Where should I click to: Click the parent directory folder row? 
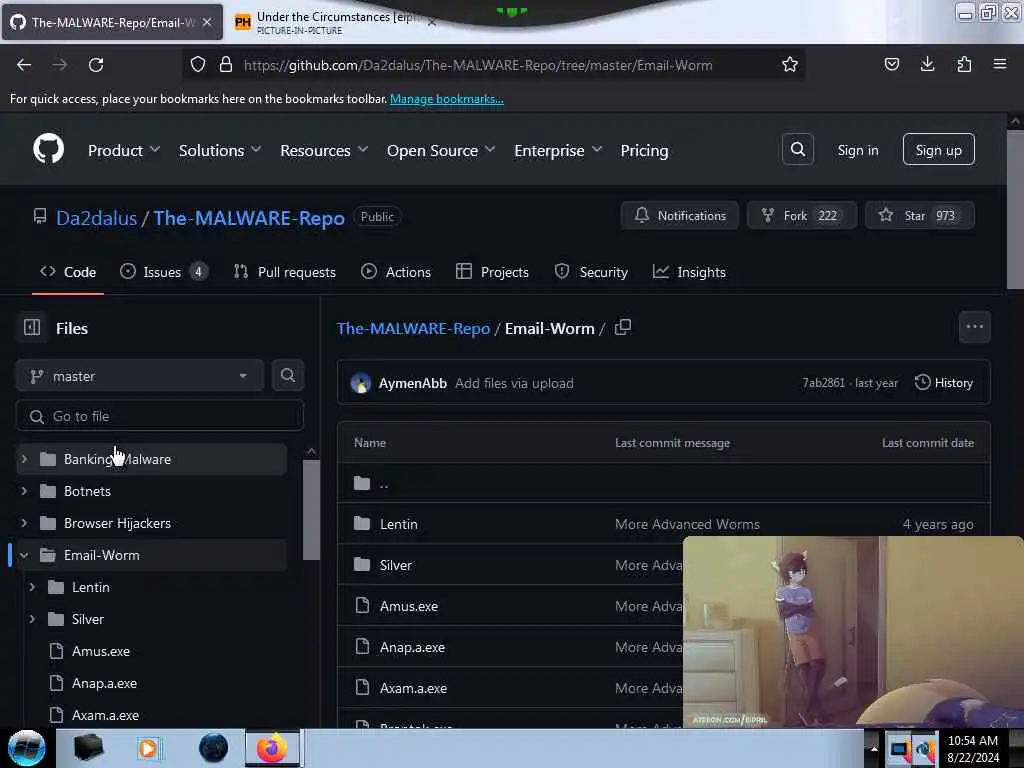(664, 483)
